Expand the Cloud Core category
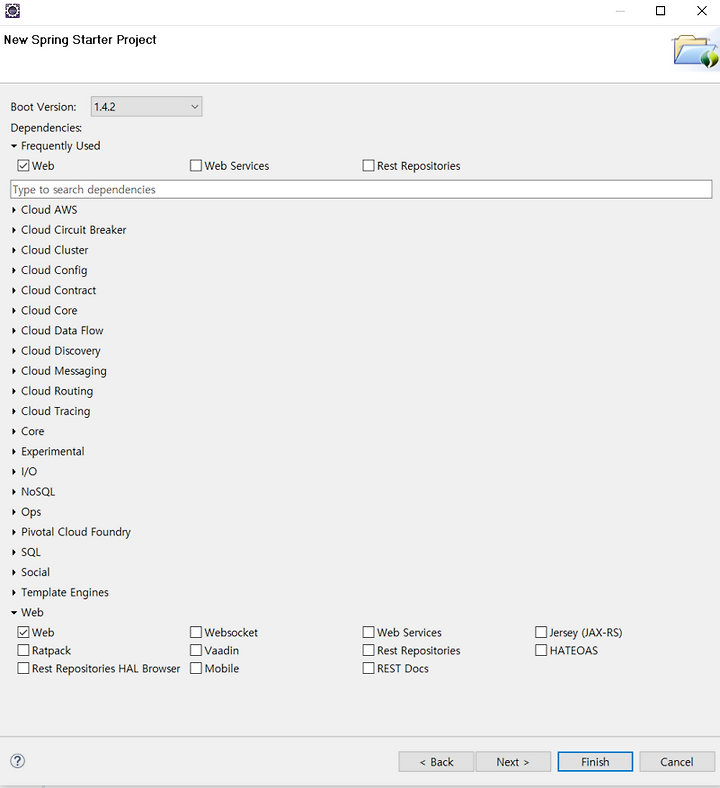Screen dimensions: 720x788 click(x=14, y=310)
